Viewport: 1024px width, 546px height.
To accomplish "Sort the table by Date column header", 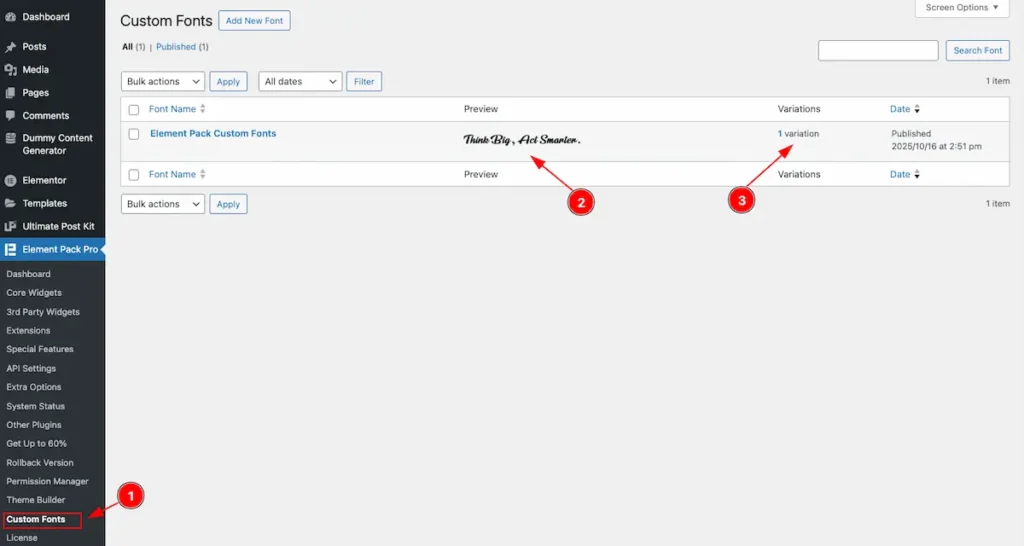I will pyautogui.click(x=901, y=109).
